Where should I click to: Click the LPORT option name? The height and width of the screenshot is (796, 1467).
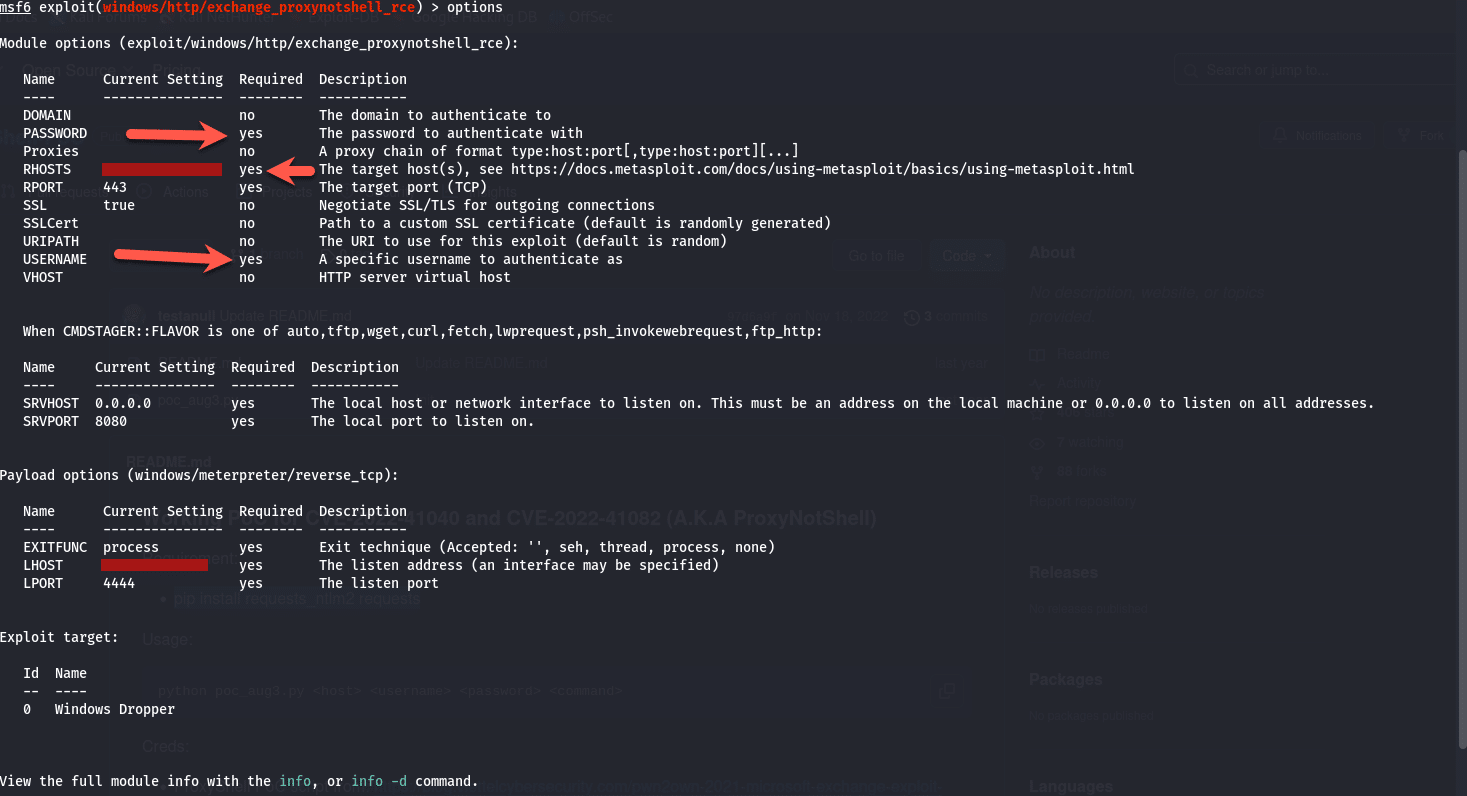point(43,584)
